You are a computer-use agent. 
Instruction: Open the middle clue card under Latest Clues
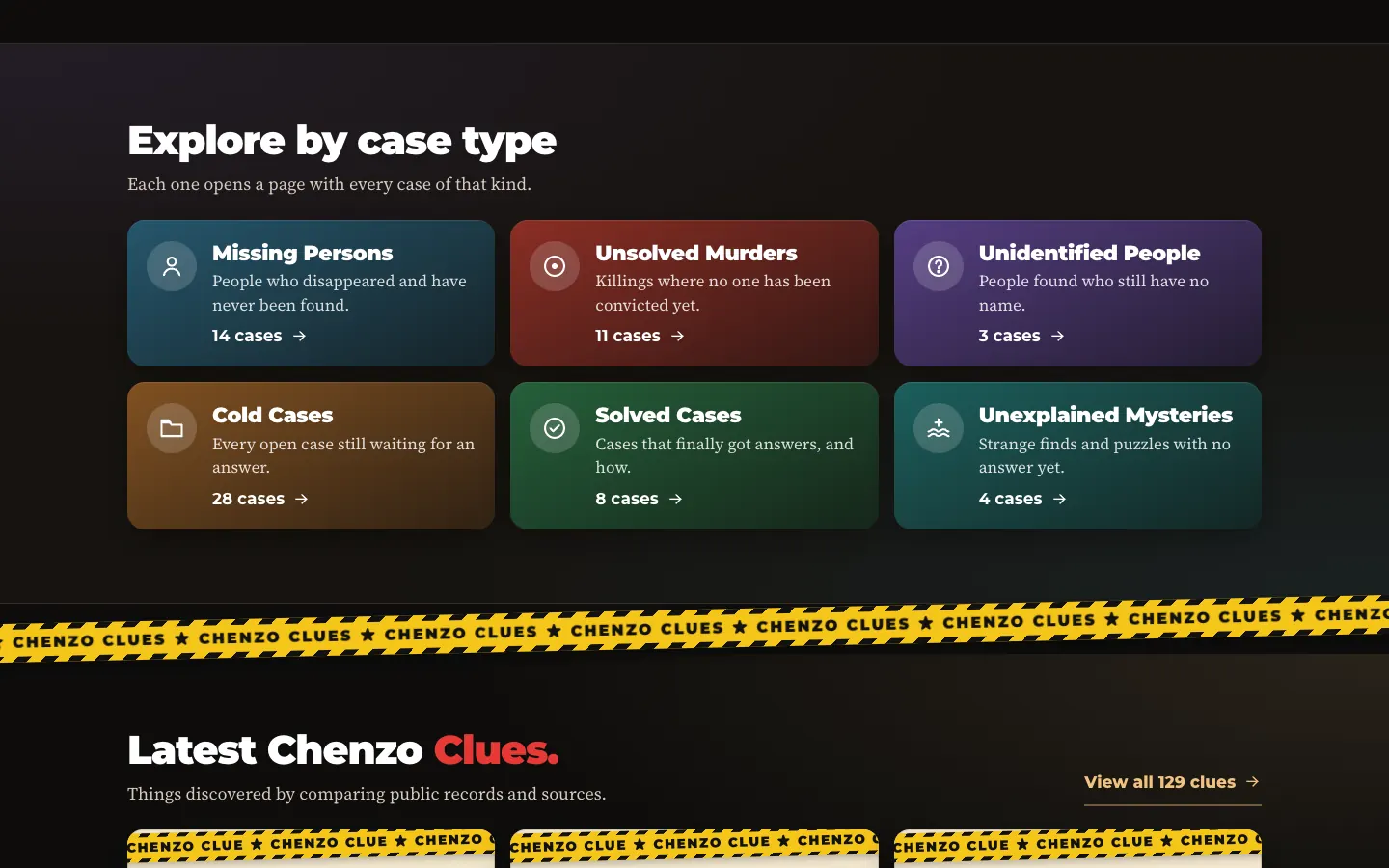click(694, 849)
